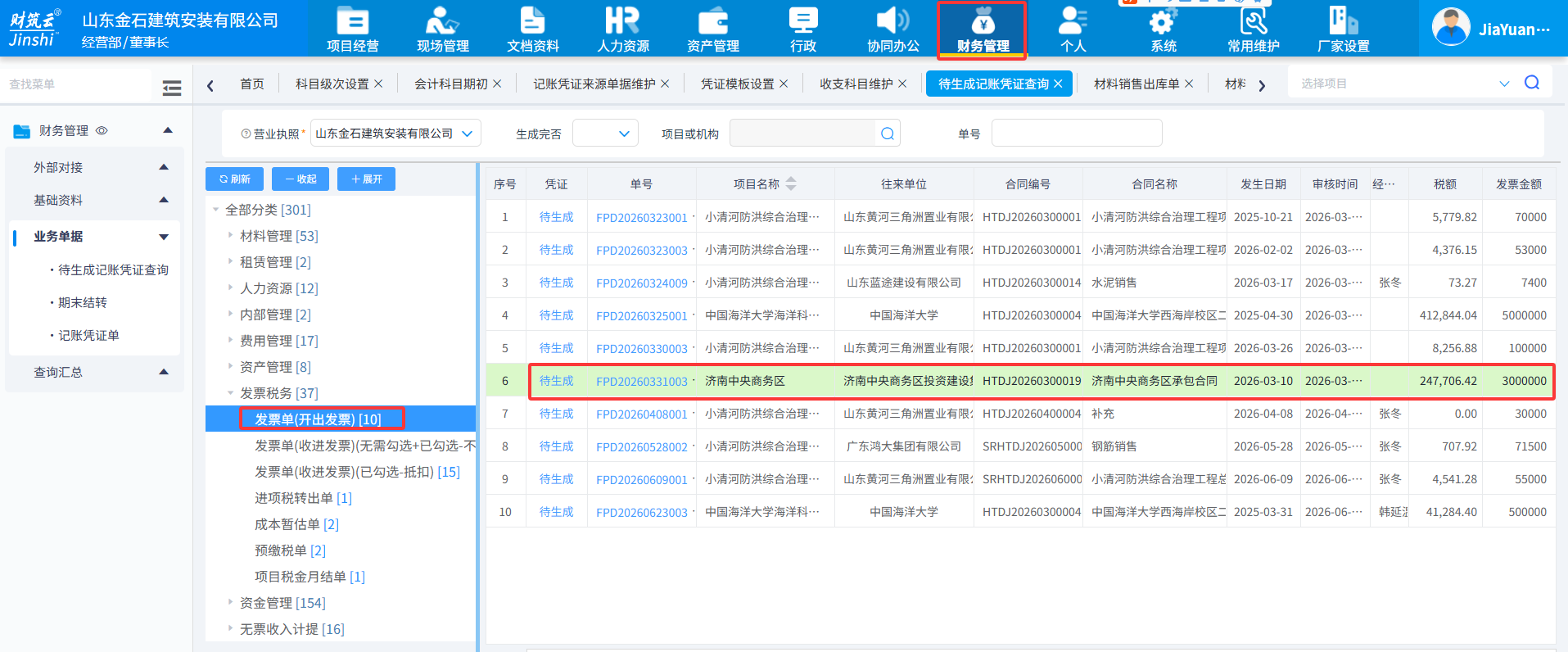The image size is (1568, 652).
Task: Open the 期末结转 menu item
Action: coord(83,302)
